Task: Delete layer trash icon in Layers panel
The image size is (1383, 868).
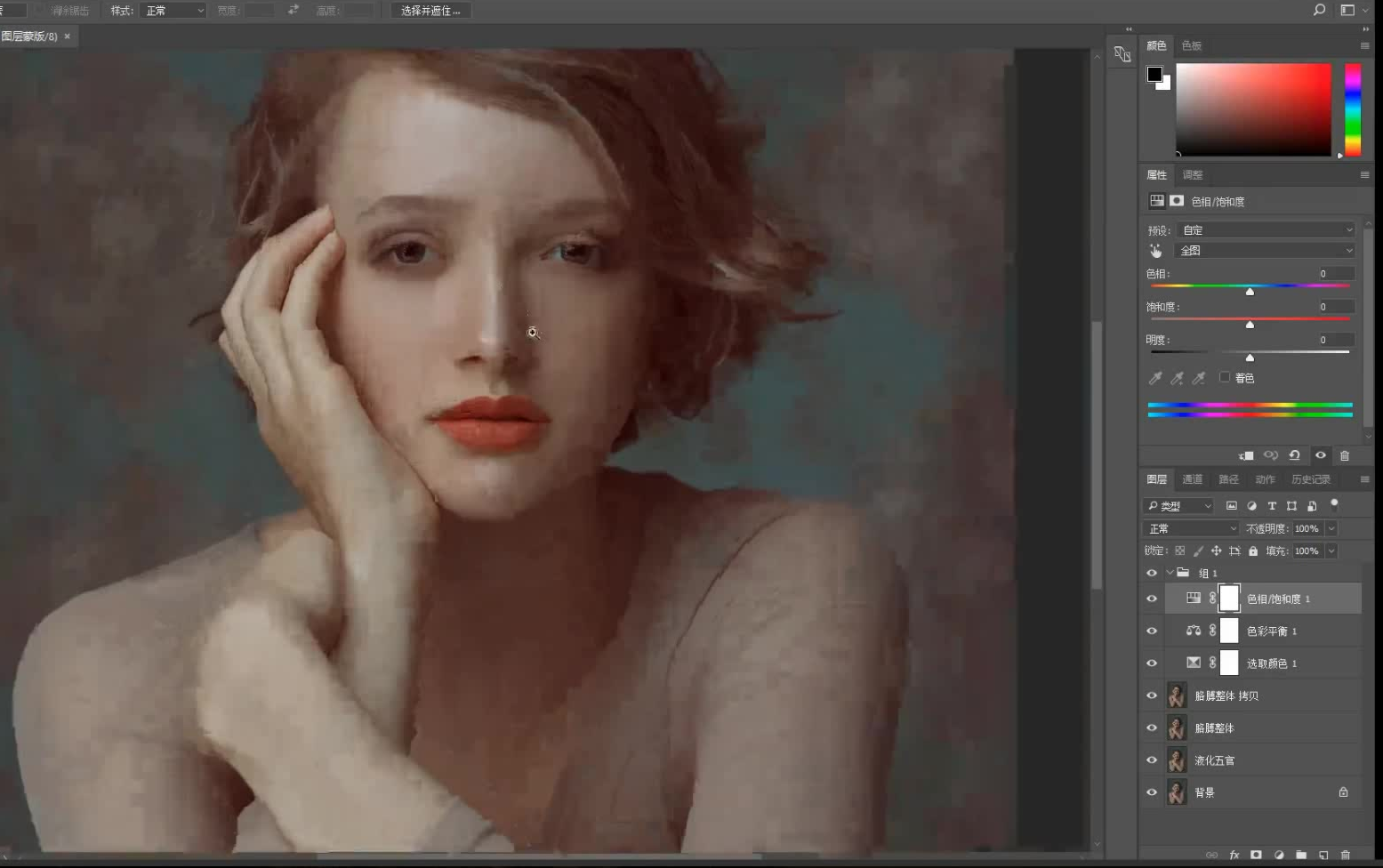Action: [x=1345, y=855]
